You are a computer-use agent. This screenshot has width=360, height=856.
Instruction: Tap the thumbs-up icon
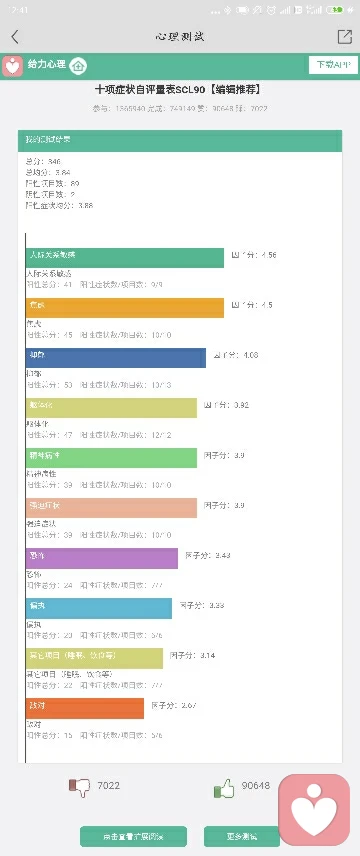[x=225, y=788]
